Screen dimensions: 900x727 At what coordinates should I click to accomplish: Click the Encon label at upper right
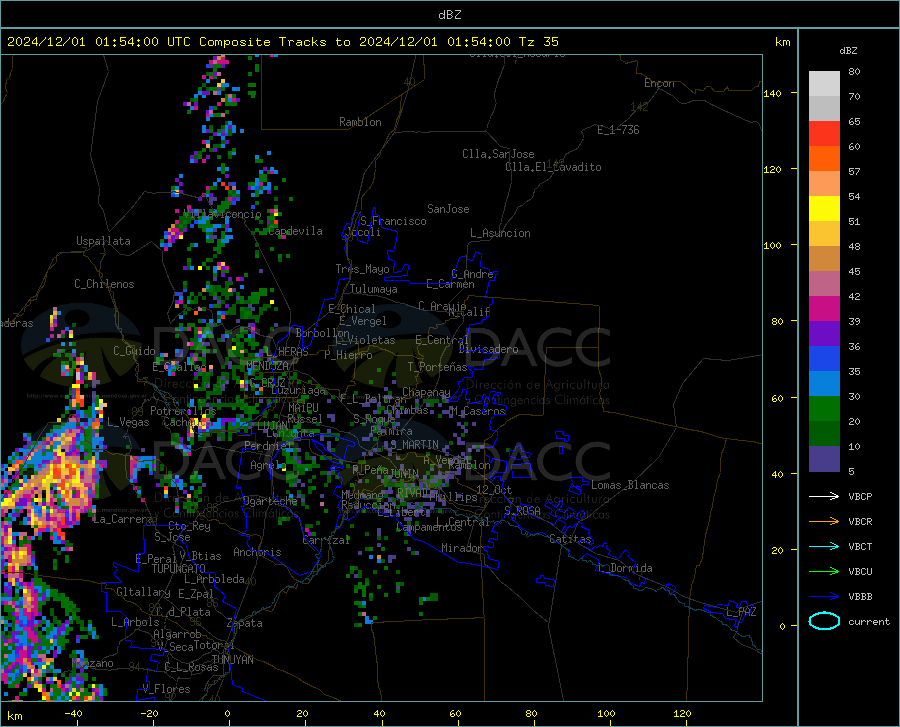[659, 83]
